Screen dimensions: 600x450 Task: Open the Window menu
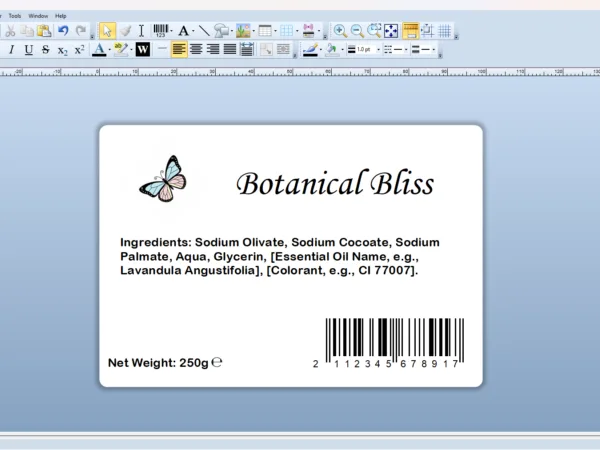[x=38, y=16]
